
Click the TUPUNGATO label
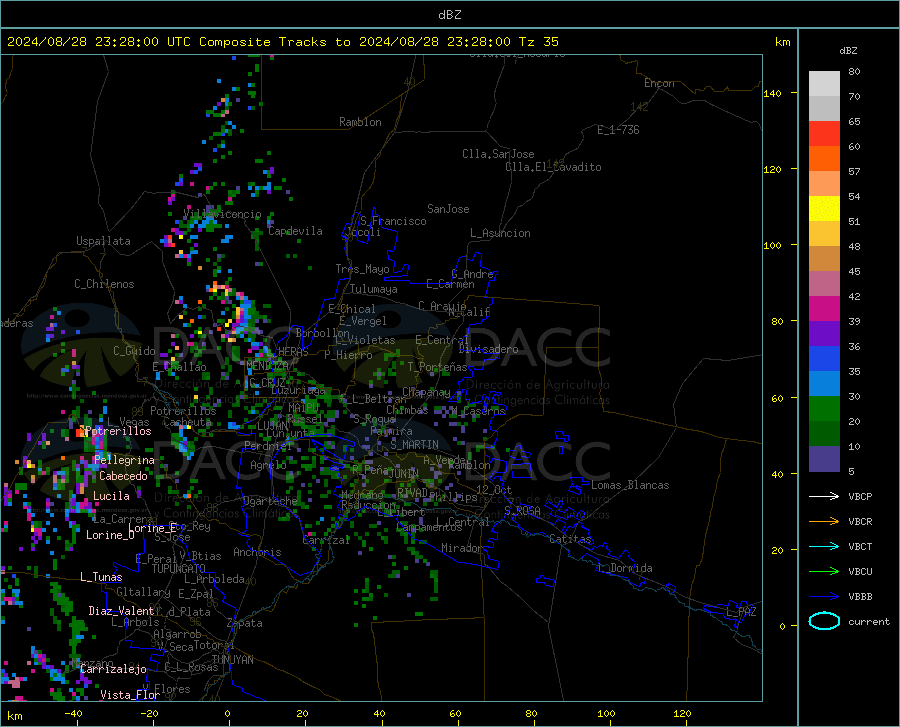[x=179, y=569]
